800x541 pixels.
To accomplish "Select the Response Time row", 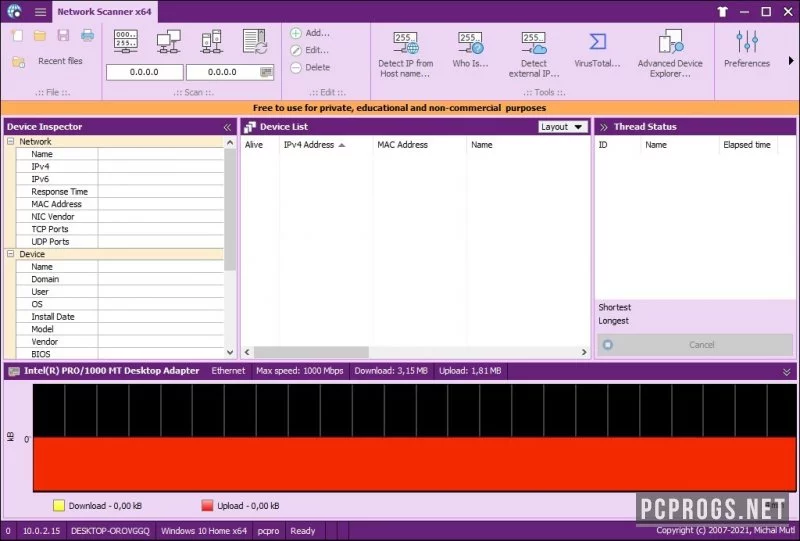I will click(x=120, y=191).
